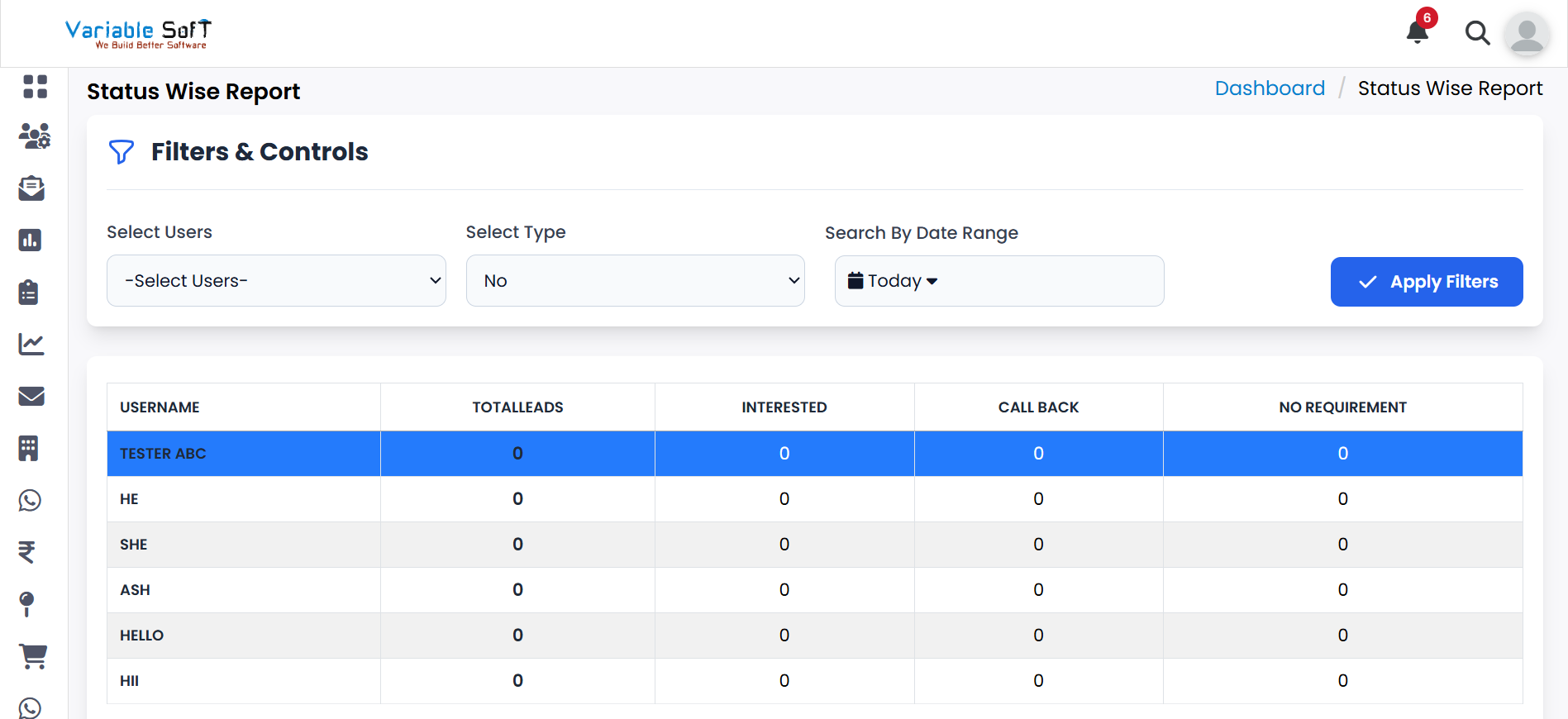Click the bar chart report sidebar icon
The image size is (1568, 719).
coord(31,240)
